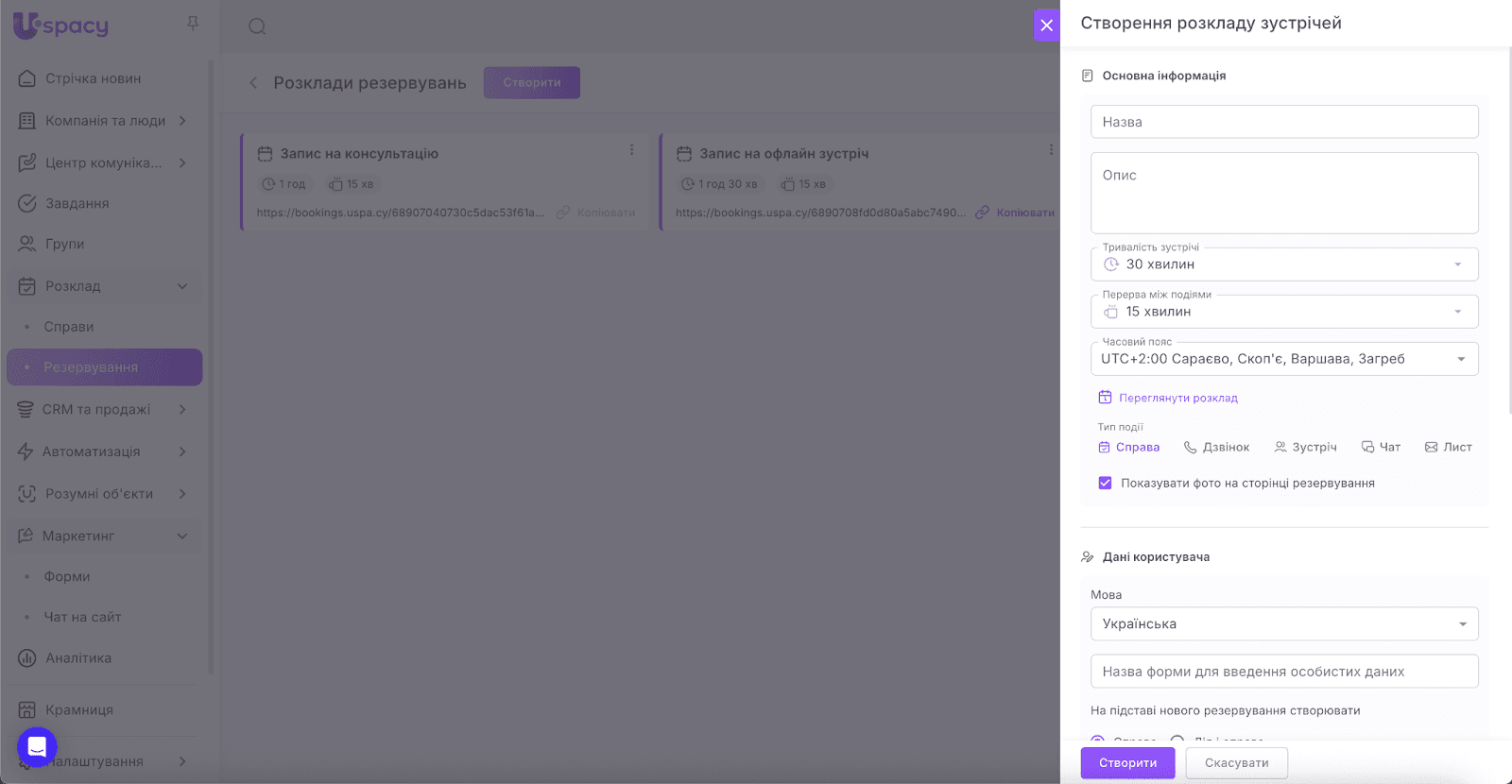Click Створити at the panel bottom

coord(1128,763)
